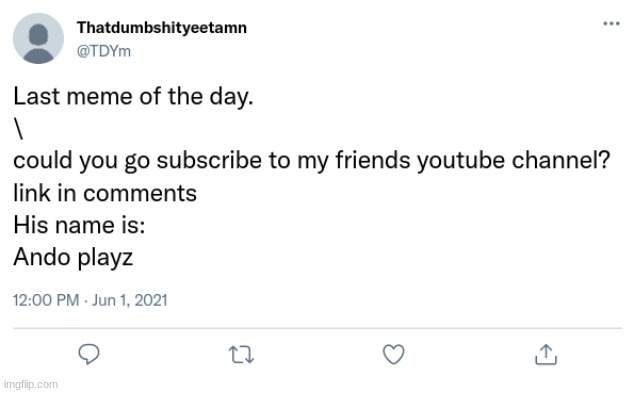Click the "Ando playz" channel name text
The image size is (635, 393).
73,258
